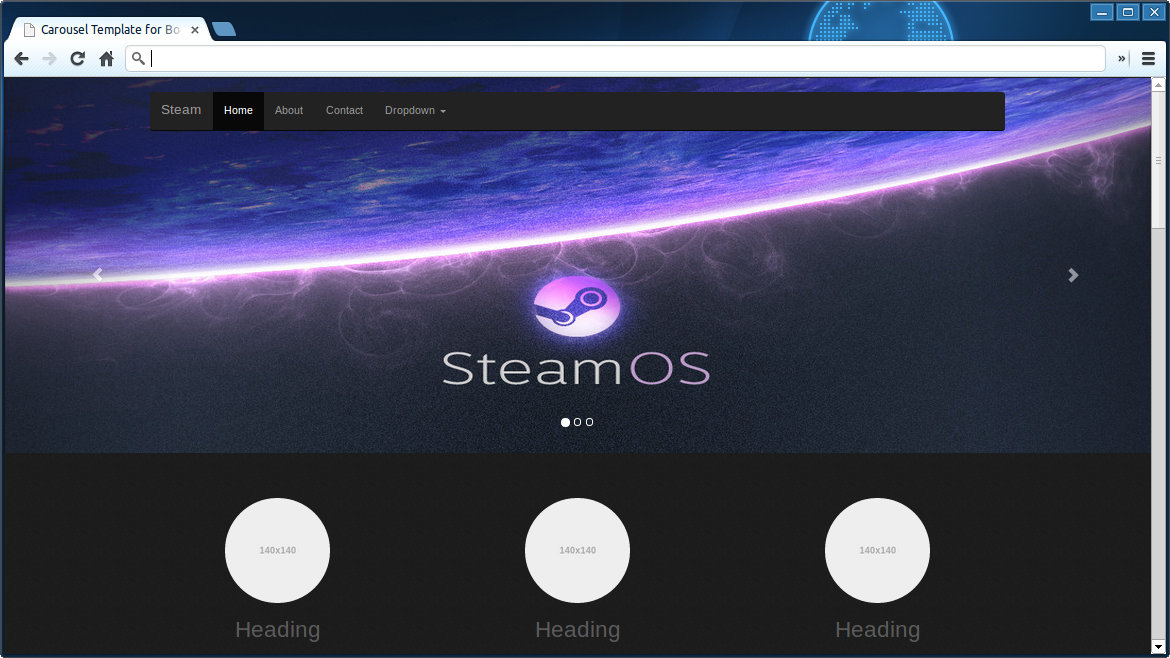The width and height of the screenshot is (1170, 658).
Task: Click the browser forward arrow
Action: 49,59
